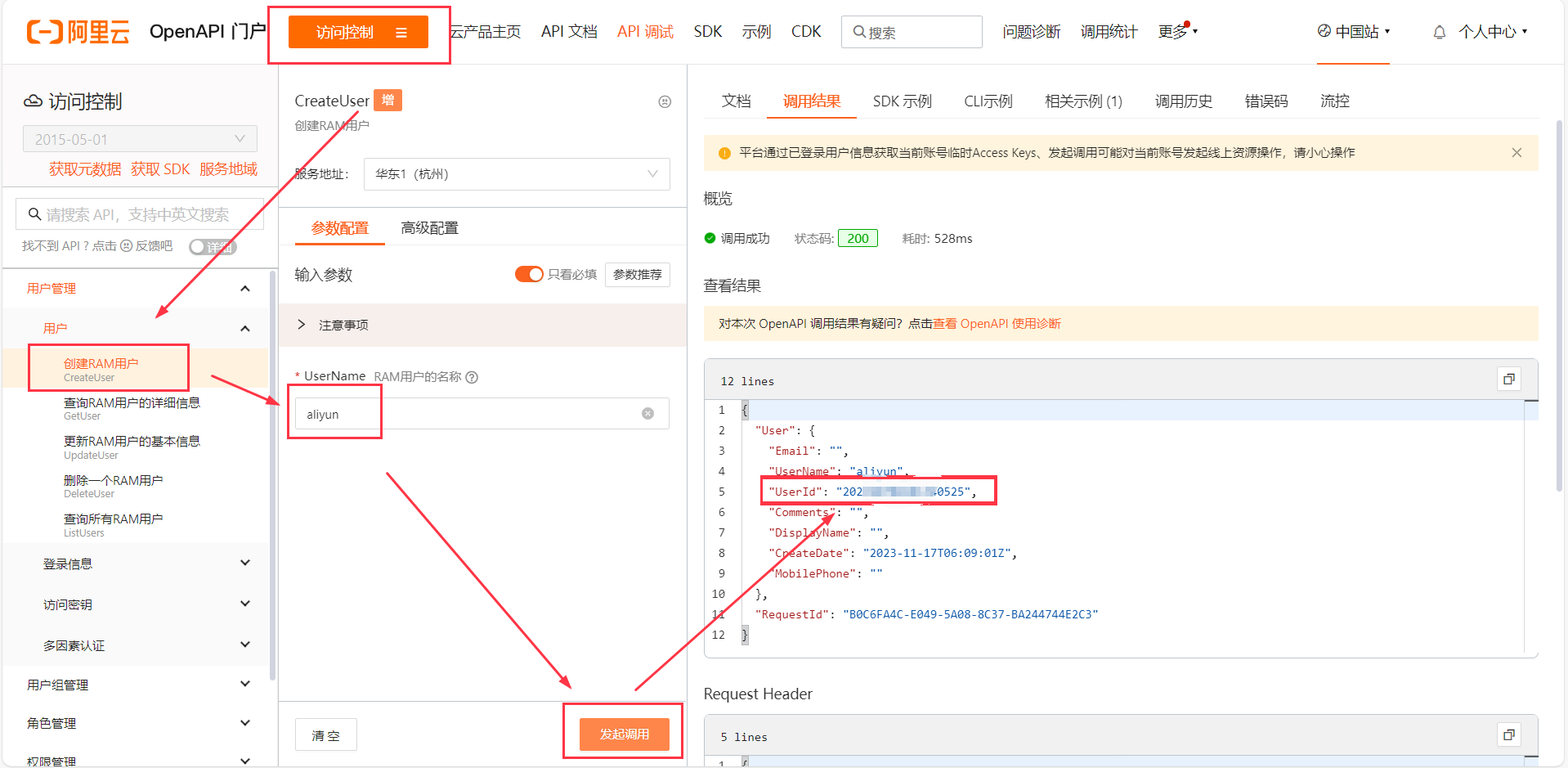Click the search magnifier icon in top bar

pyautogui.click(x=859, y=32)
